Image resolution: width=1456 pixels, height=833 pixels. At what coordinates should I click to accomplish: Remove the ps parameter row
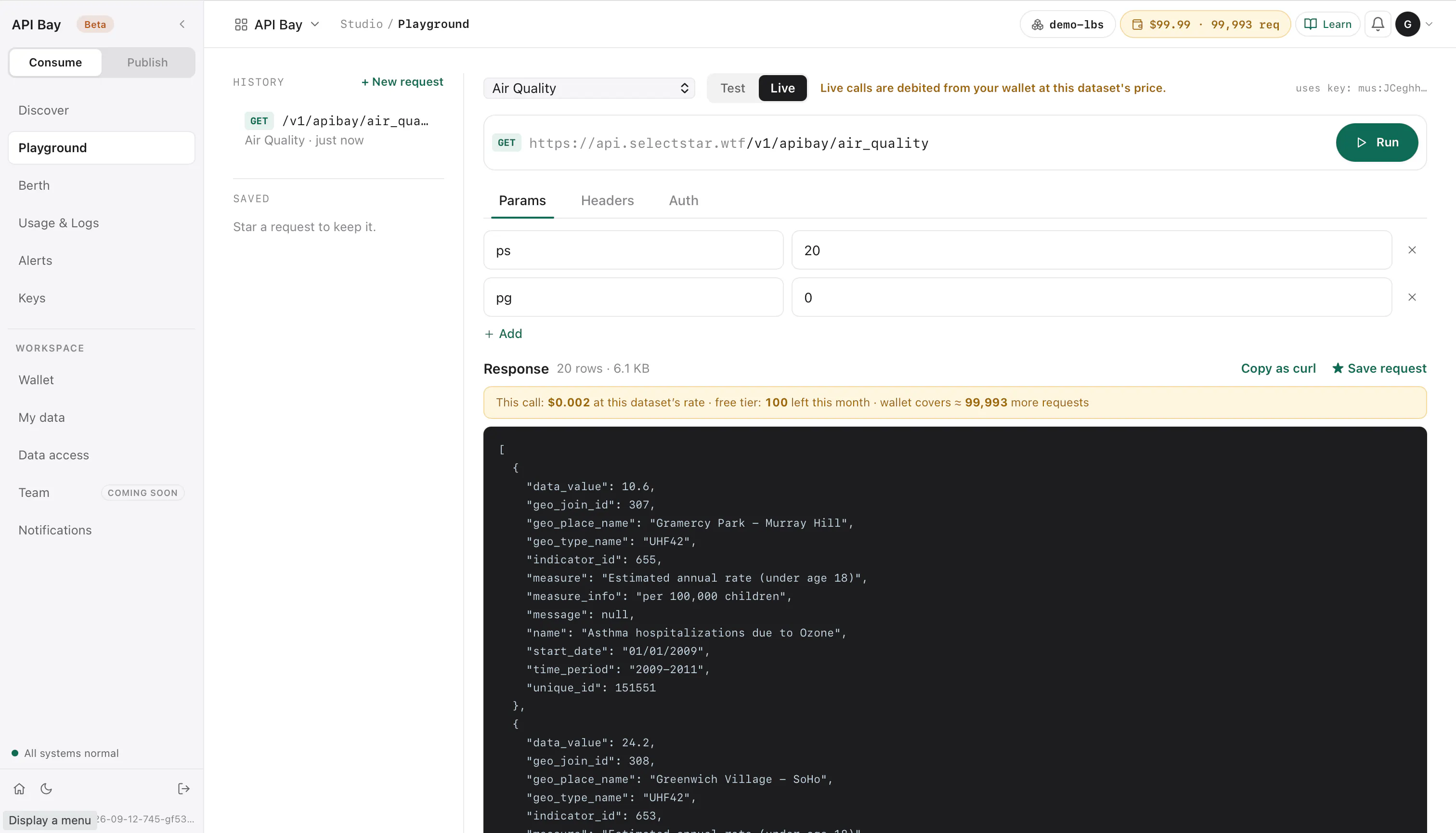point(1412,250)
